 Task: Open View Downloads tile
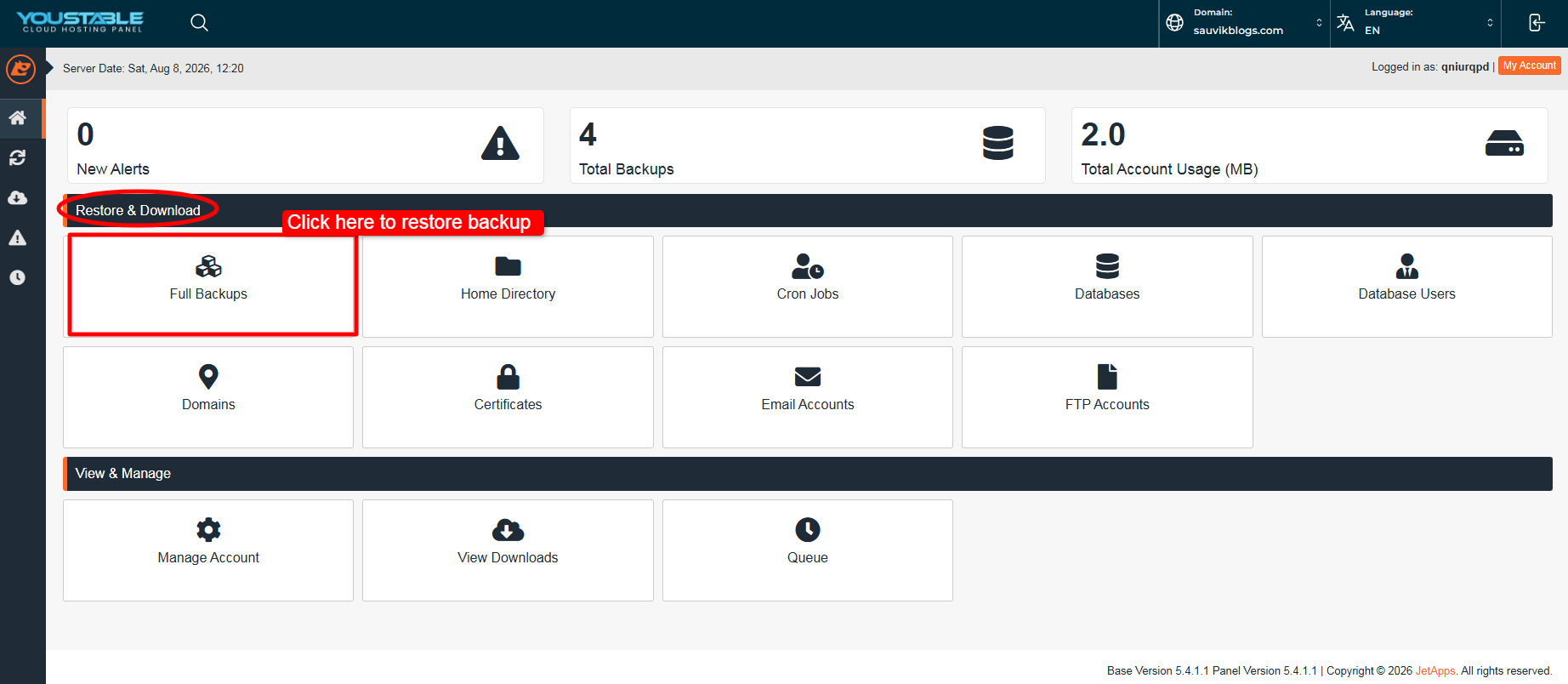pyautogui.click(x=508, y=550)
